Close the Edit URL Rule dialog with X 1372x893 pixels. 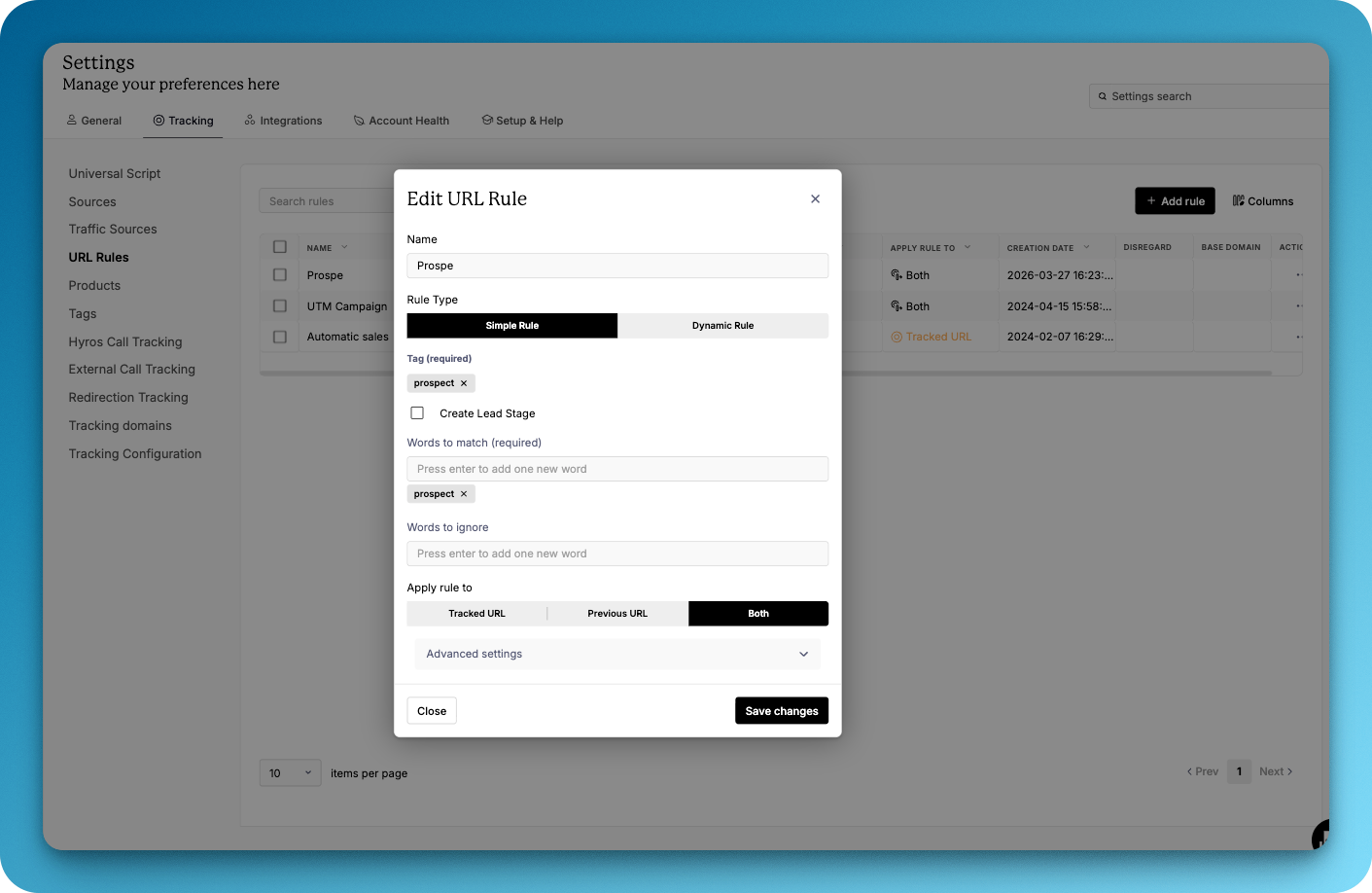tap(815, 199)
